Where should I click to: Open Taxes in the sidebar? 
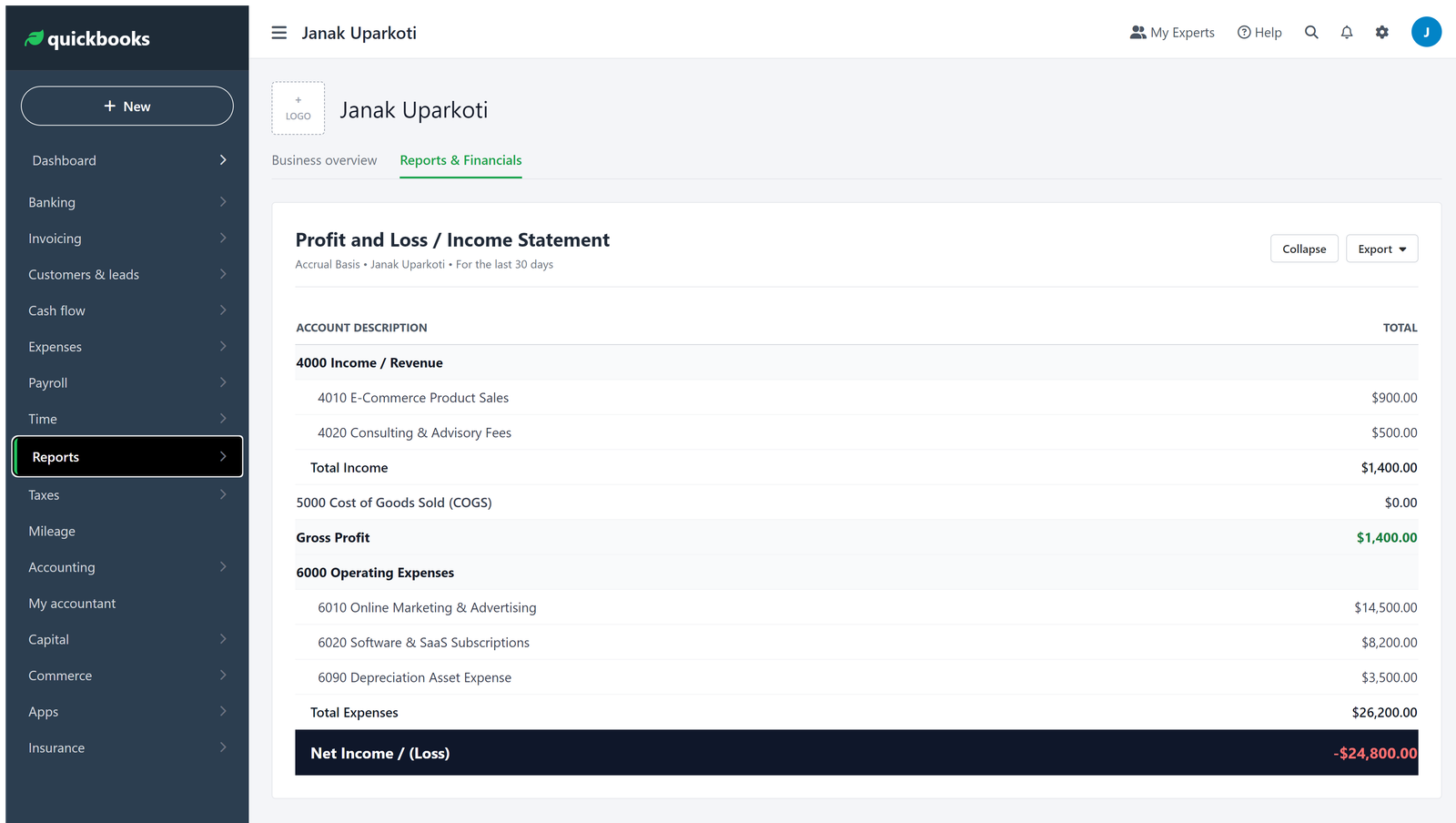pyautogui.click(x=127, y=494)
